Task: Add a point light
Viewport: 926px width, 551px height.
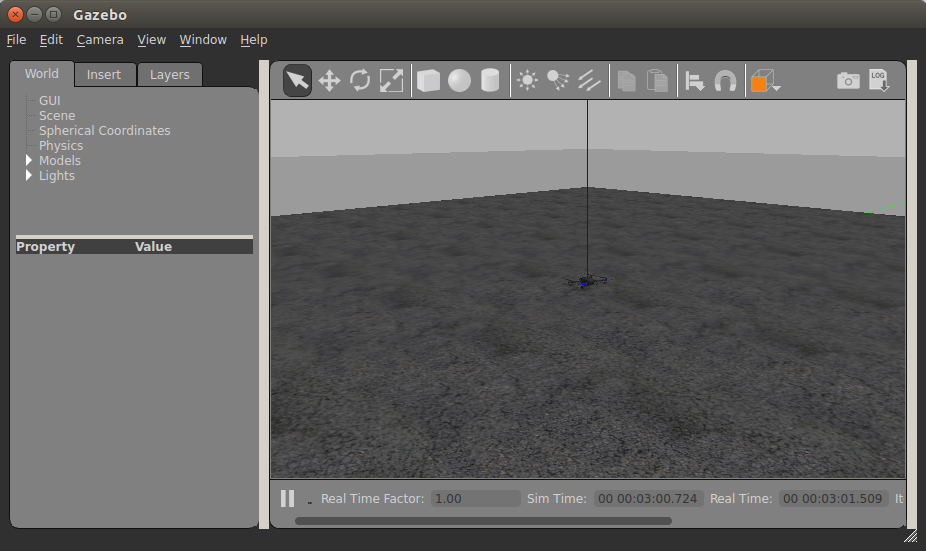Action: 527,80
